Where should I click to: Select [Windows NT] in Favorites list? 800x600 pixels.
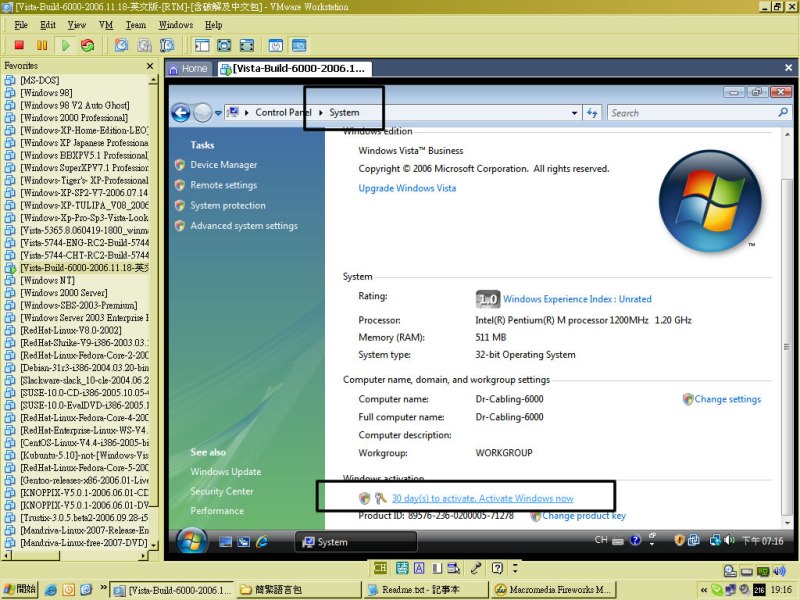(x=47, y=280)
